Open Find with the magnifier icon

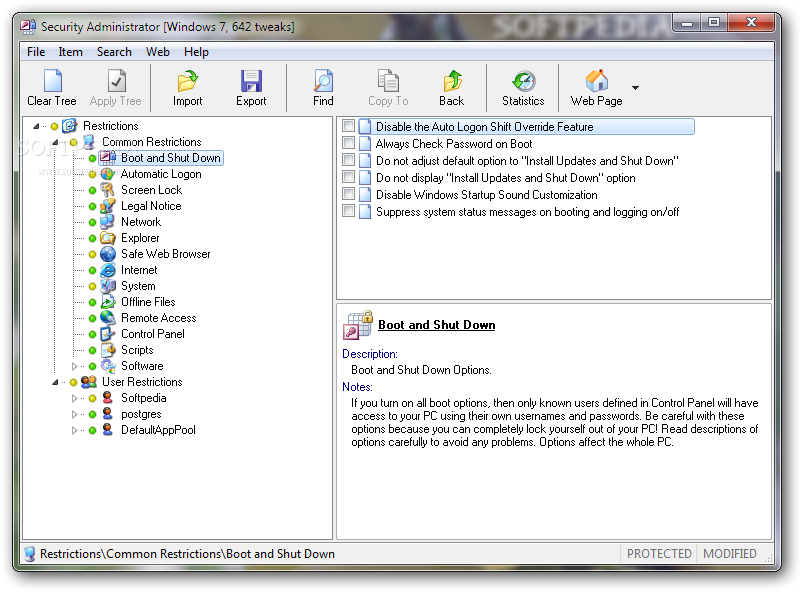click(323, 81)
